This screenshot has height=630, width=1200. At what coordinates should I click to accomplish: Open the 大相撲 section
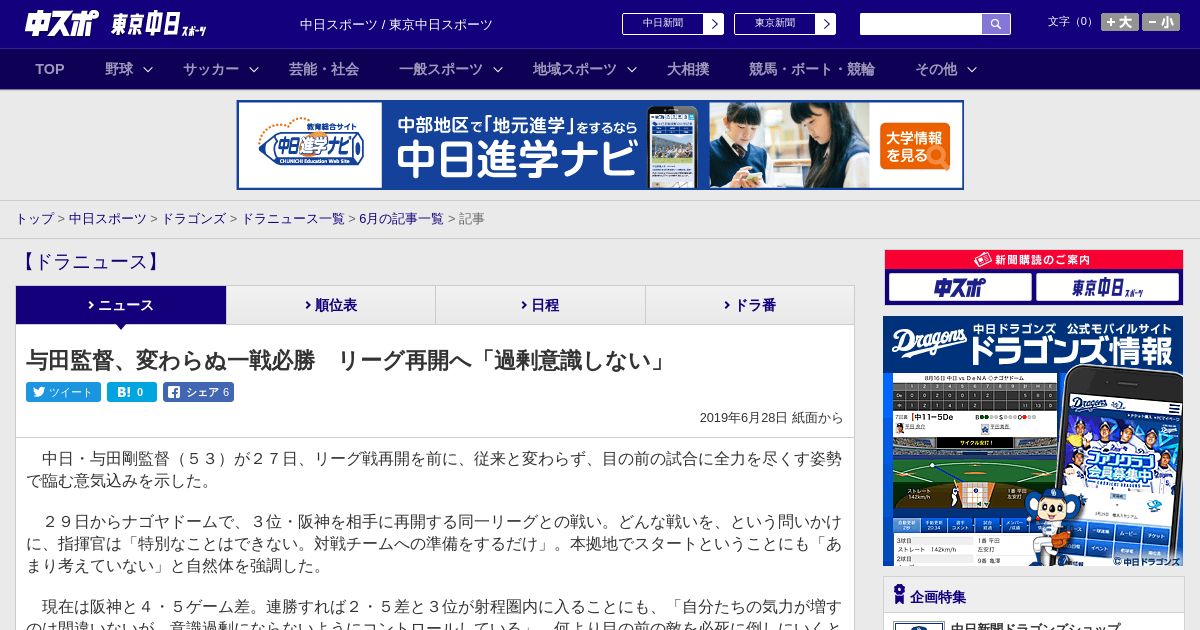[688, 69]
